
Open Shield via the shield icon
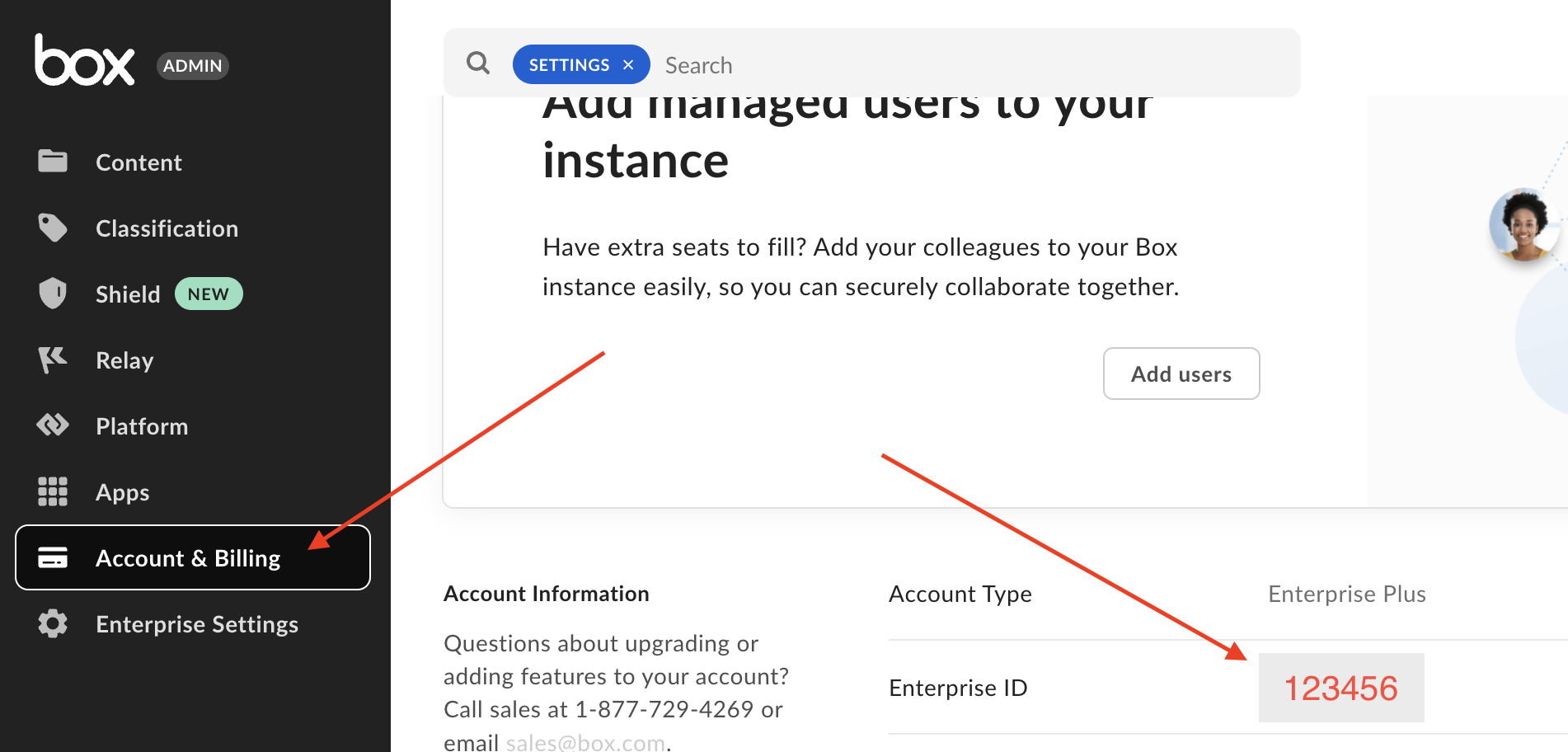click(x=52, y=294)
